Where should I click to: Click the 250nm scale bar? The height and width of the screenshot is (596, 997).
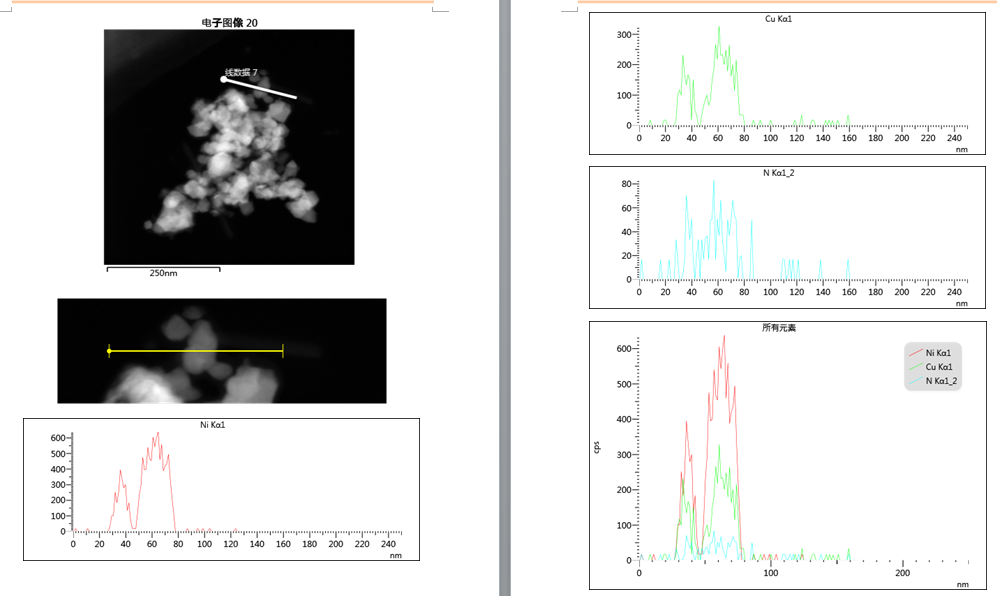pos(163,272)
